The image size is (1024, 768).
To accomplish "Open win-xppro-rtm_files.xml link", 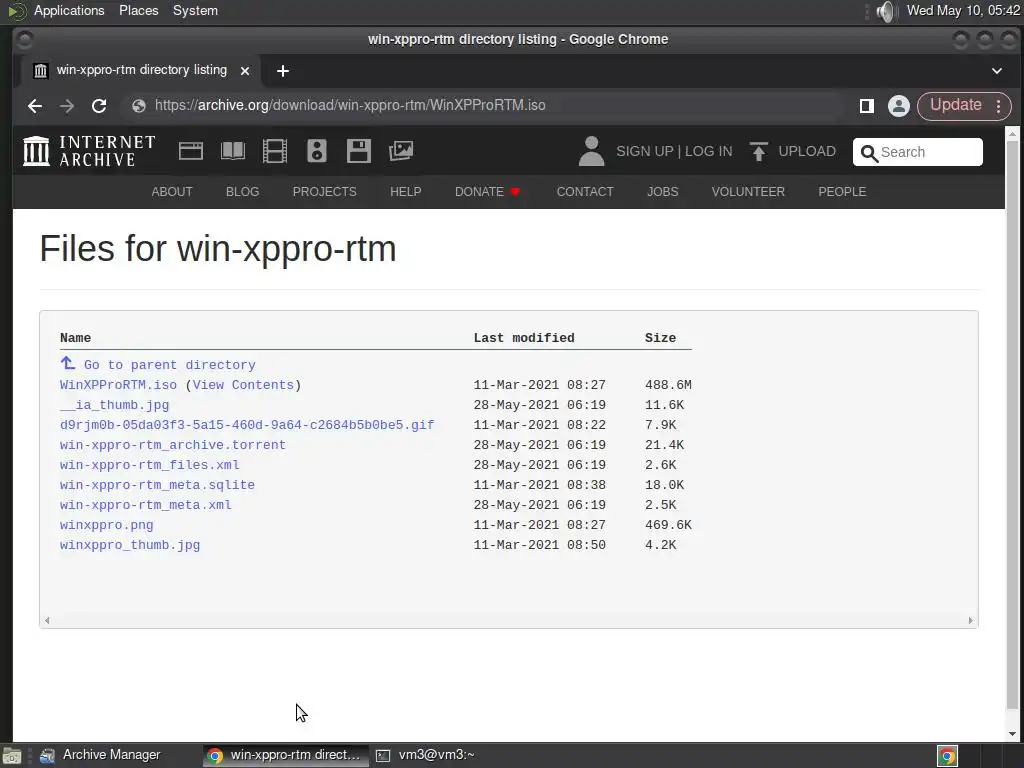I will coord(150,465).
